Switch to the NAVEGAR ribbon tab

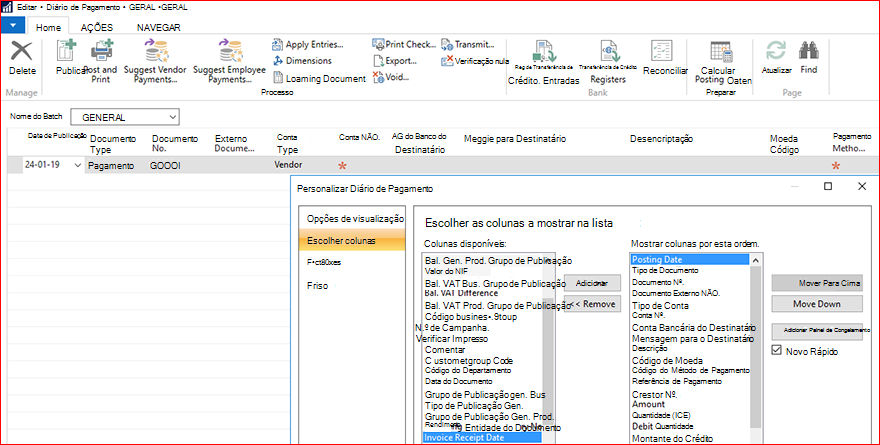[x=159, y=27]
